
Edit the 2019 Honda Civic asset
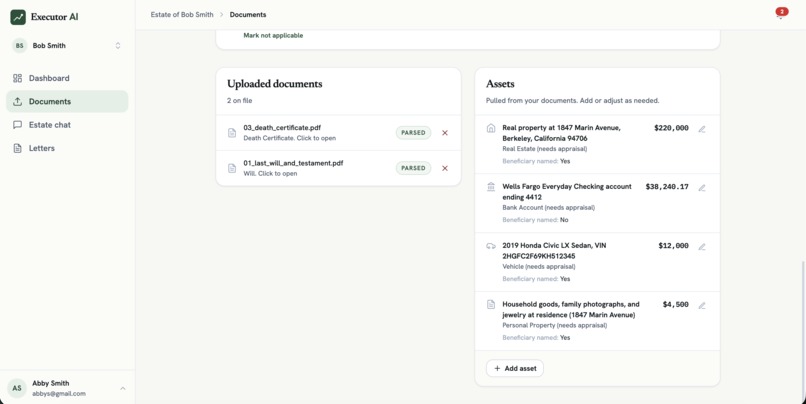[702, 247]
